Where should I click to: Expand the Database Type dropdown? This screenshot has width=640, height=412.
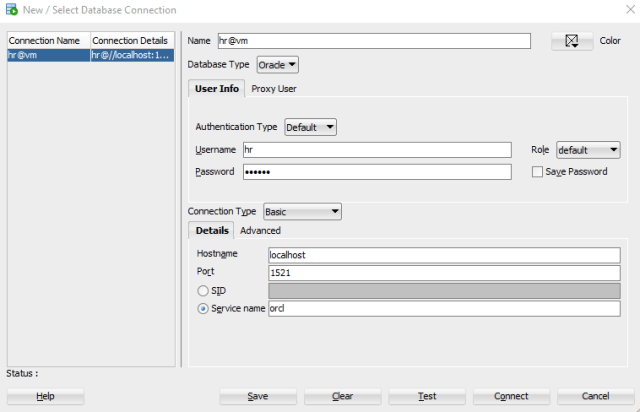tap(277, 65)
